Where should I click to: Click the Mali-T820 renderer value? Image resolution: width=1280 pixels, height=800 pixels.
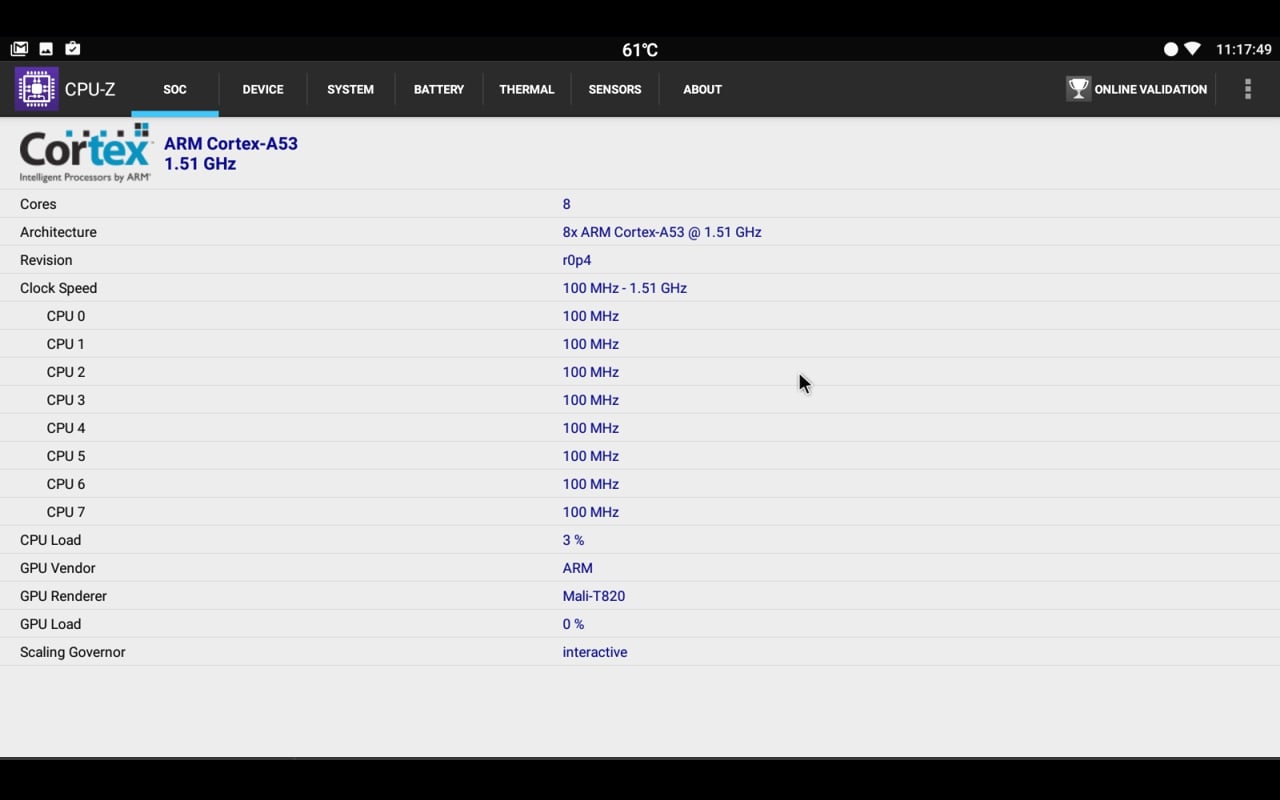594,596
